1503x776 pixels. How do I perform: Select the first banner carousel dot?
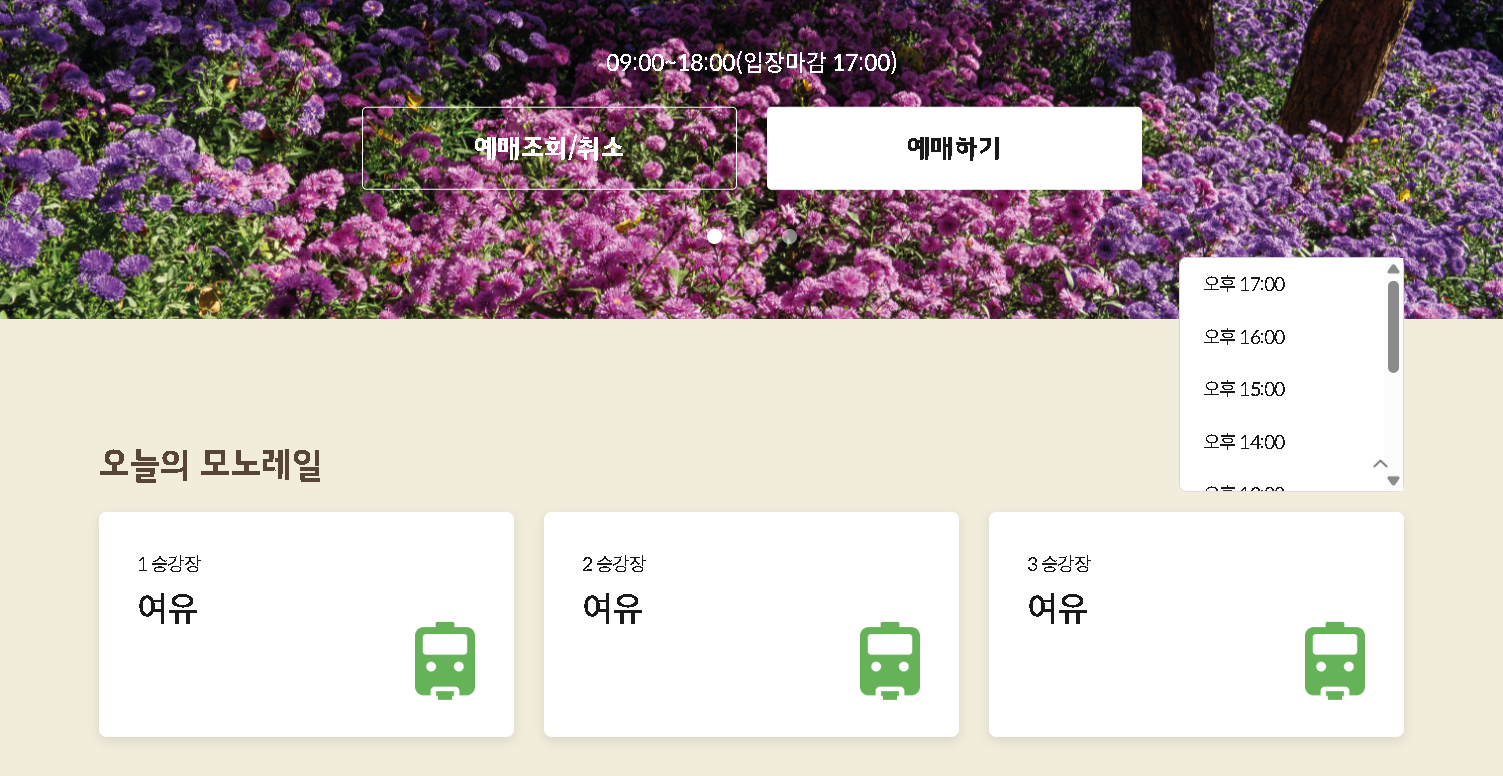coord(715,236)
